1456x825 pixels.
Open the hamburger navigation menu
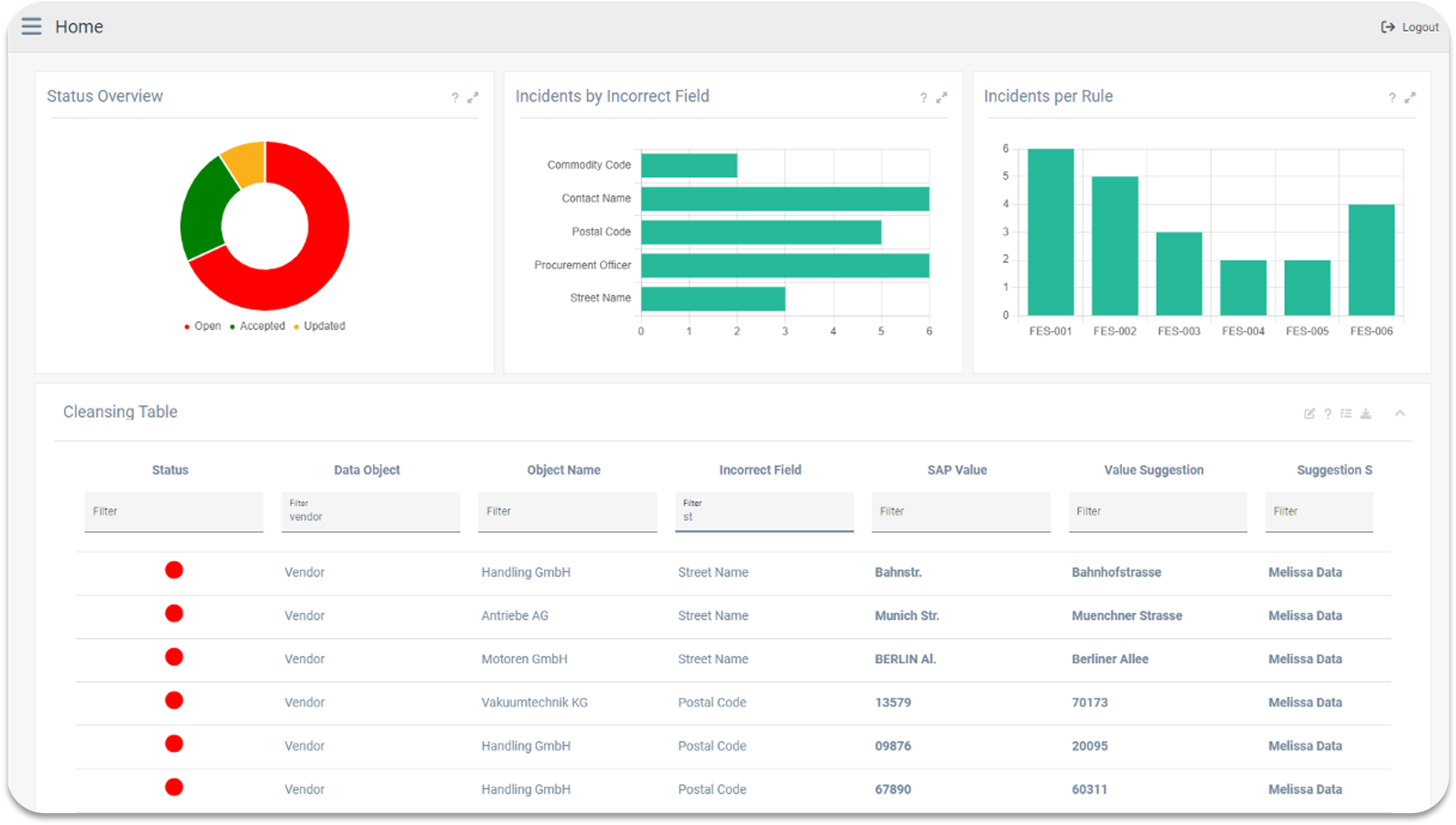tap(31, 26)
